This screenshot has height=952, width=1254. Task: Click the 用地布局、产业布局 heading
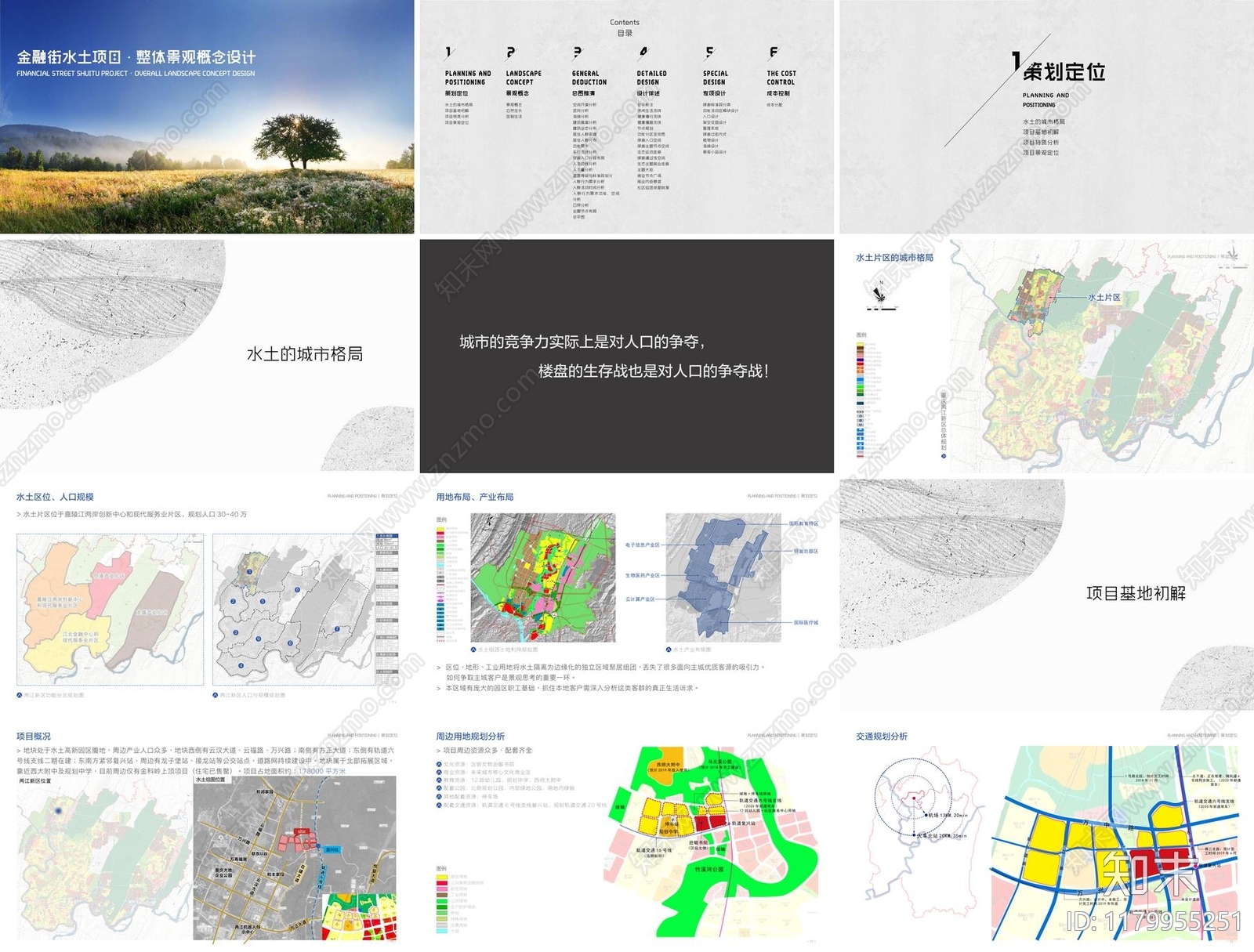475,497
